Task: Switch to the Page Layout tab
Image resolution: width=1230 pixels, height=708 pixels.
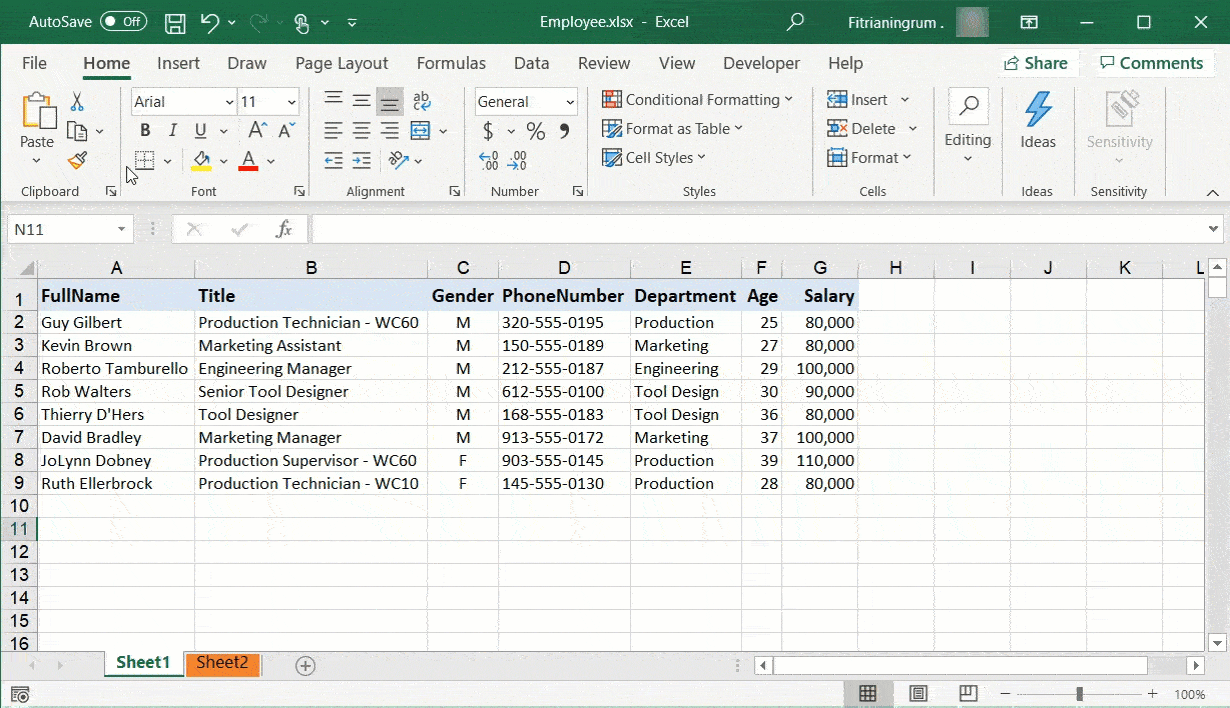Action: (x=342, y=63)
